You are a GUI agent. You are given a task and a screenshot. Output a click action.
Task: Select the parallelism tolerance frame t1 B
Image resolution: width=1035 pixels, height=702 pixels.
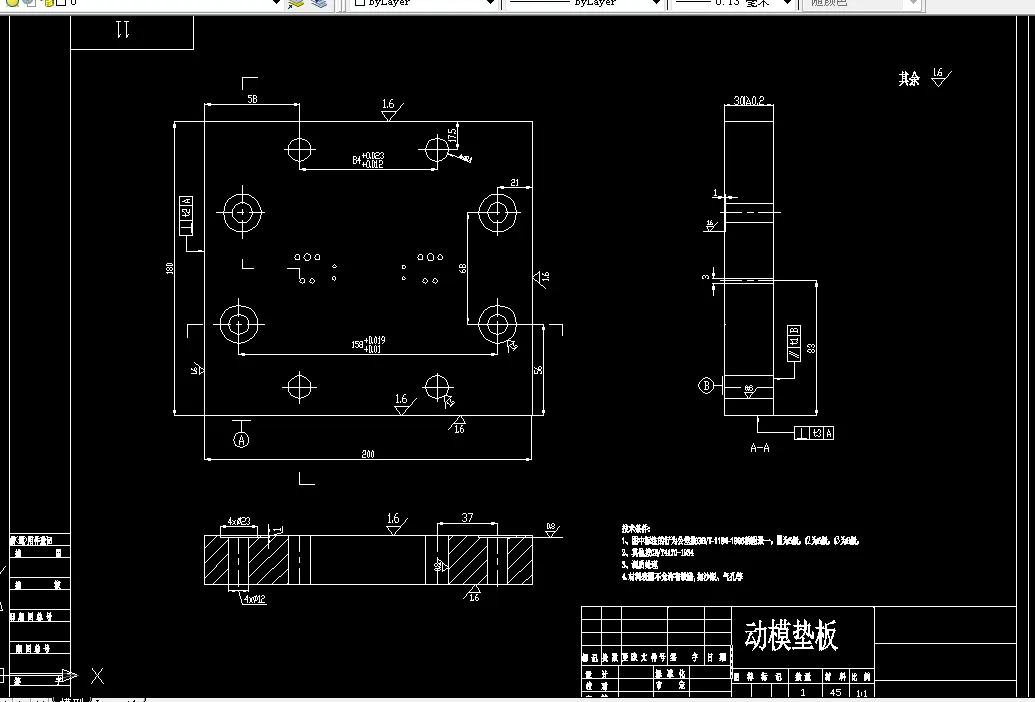tap(794, 343)
